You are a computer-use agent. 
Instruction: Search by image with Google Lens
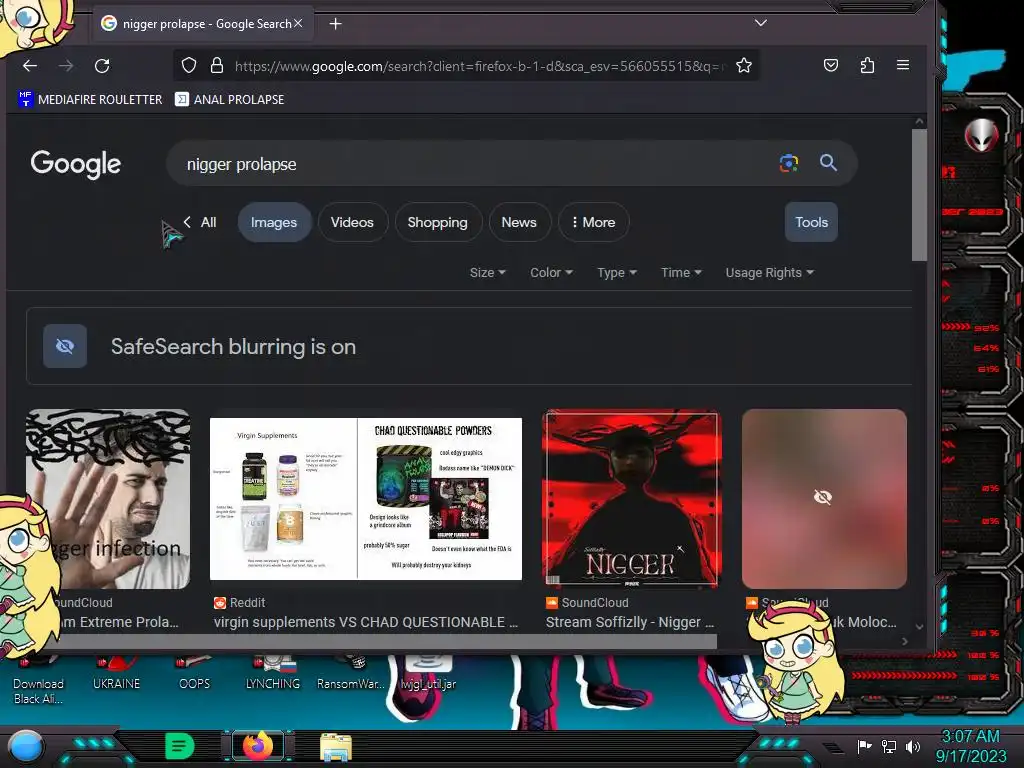click(789, 163)
